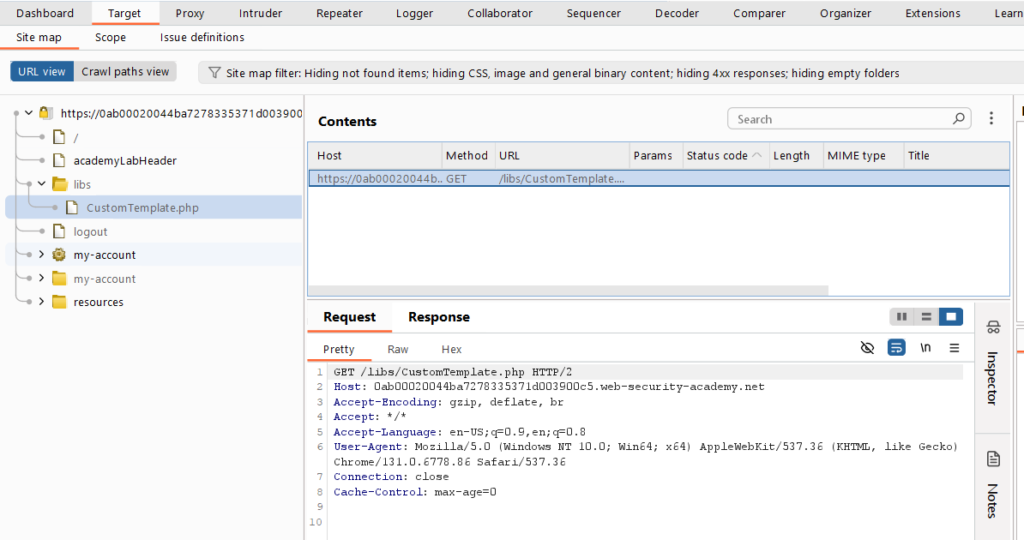The image size is (1024, 540).
Task: Collapse the root https host node
Action: point(28,114)
